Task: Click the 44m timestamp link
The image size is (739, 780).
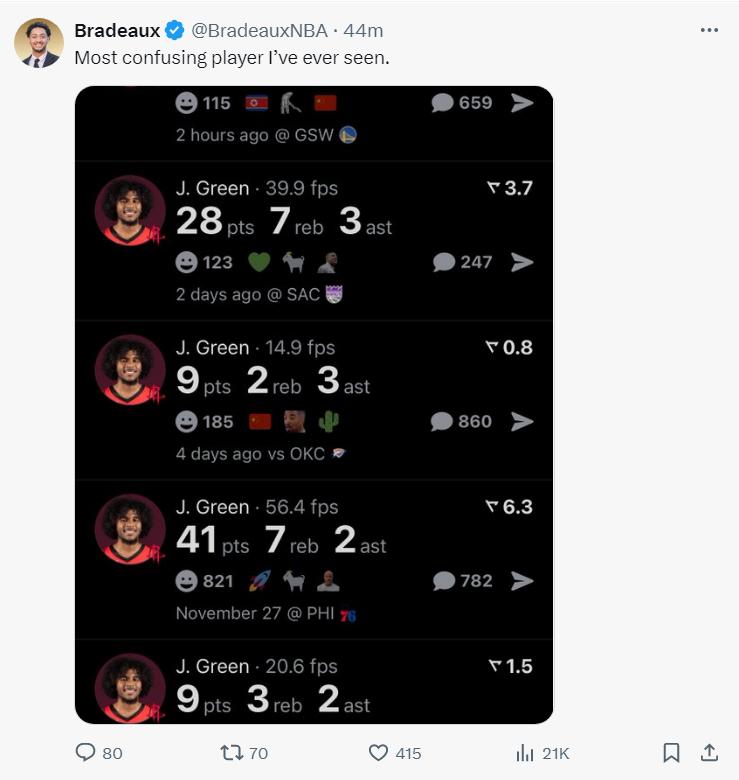Action: pos(364,31)
